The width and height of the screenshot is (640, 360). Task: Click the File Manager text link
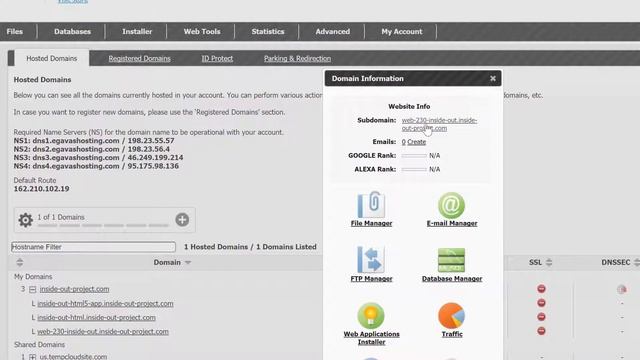click(371, 223)
